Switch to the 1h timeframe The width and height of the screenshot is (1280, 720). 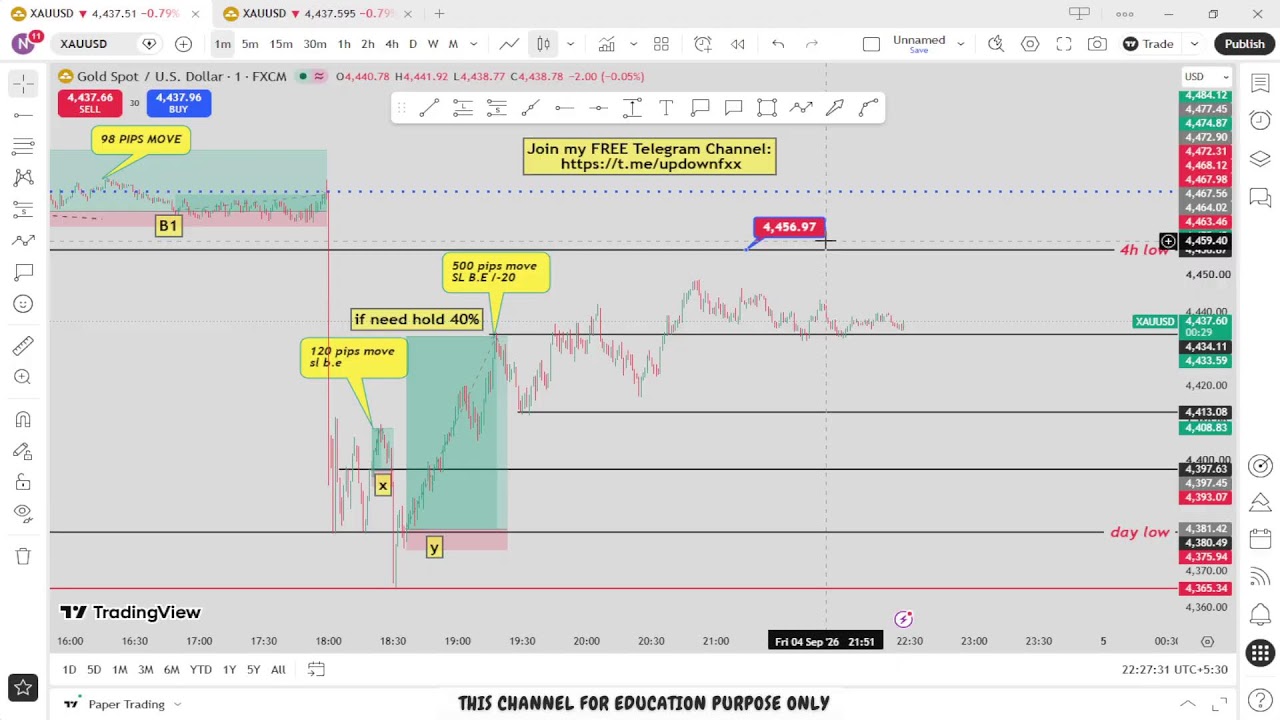344,44
